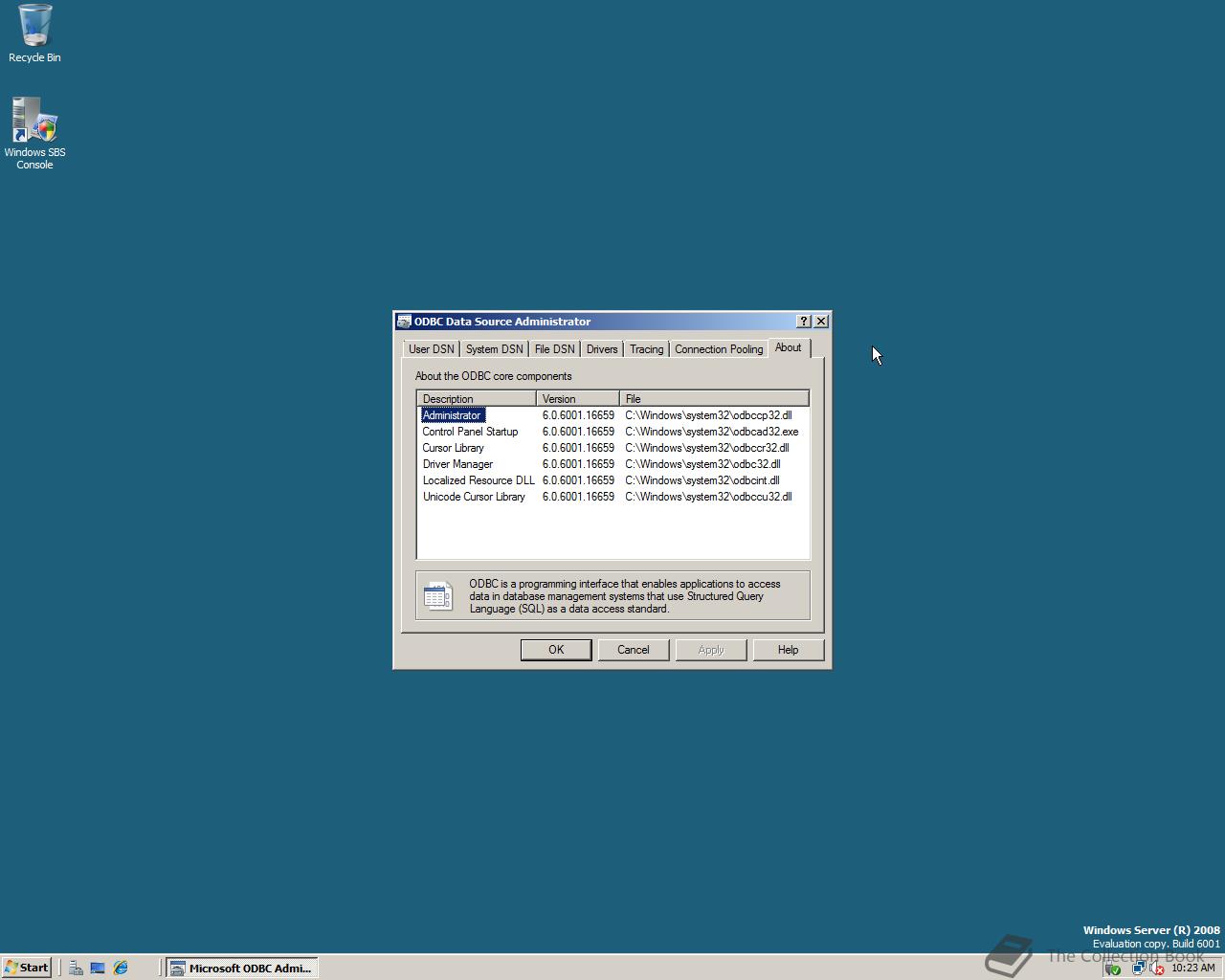Click the Safely Remove Hardware tray icon
The image size is (1225, 980).
point(1113,969)
